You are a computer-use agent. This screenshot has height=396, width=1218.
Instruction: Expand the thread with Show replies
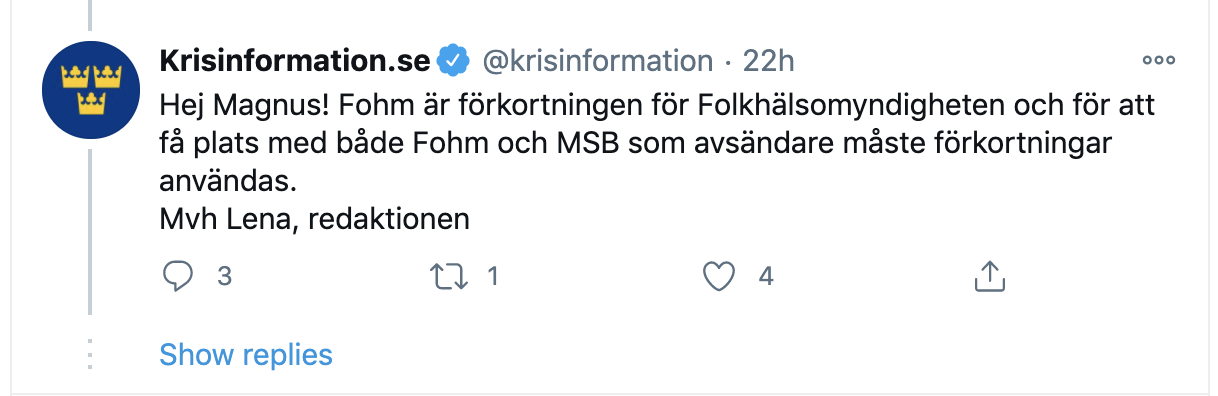click(x=246, y=354)
